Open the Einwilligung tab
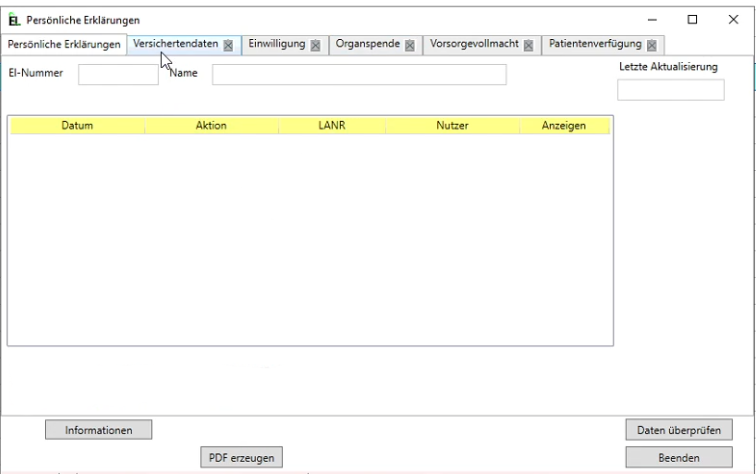This screenshot has height=474, width=756. pos(276,44)
